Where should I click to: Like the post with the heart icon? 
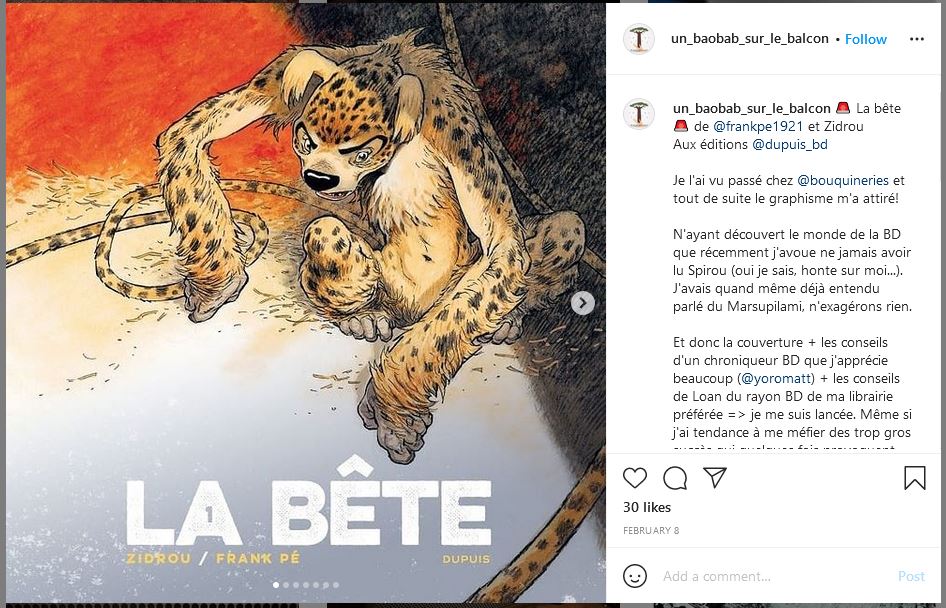pyautogui.click(x=635, y=478)
